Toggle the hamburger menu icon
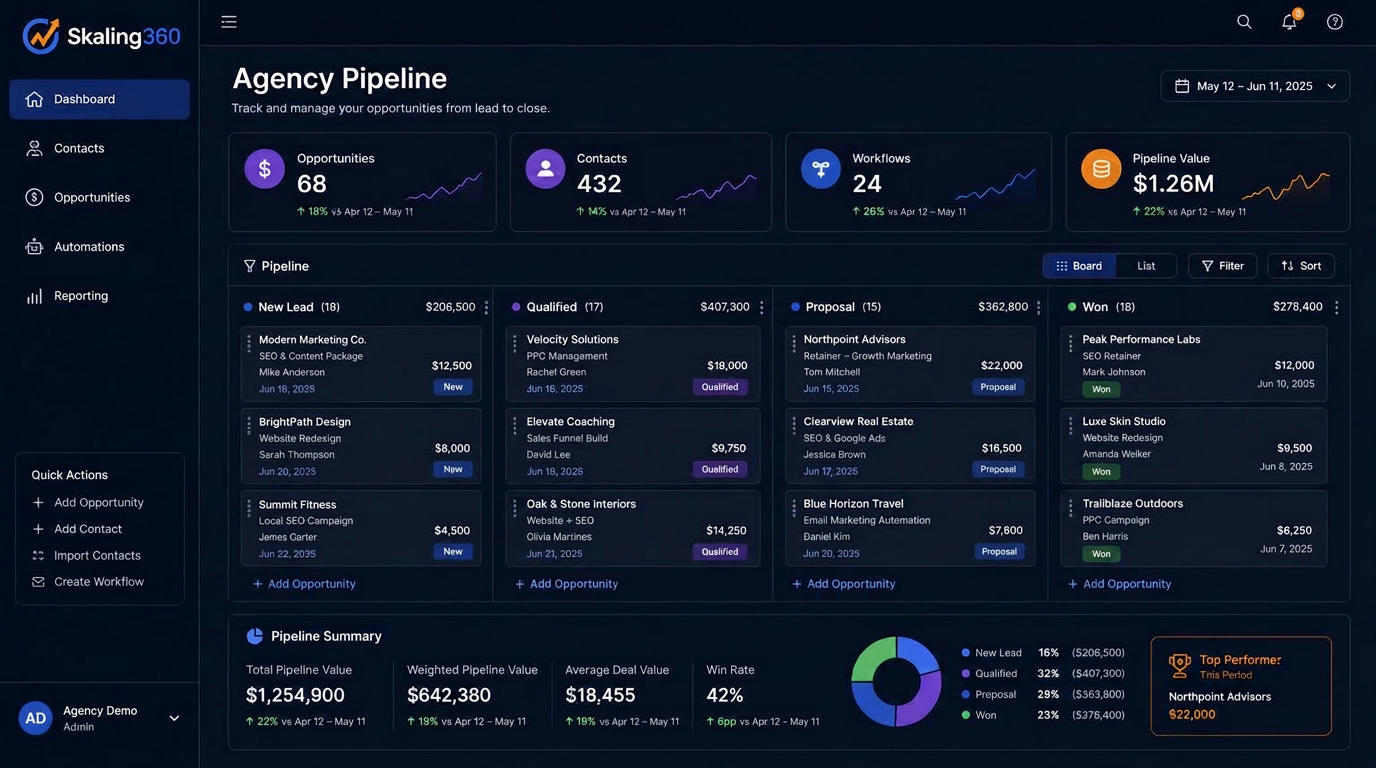The image size is (1376, 768). click(x=229, y=22)
